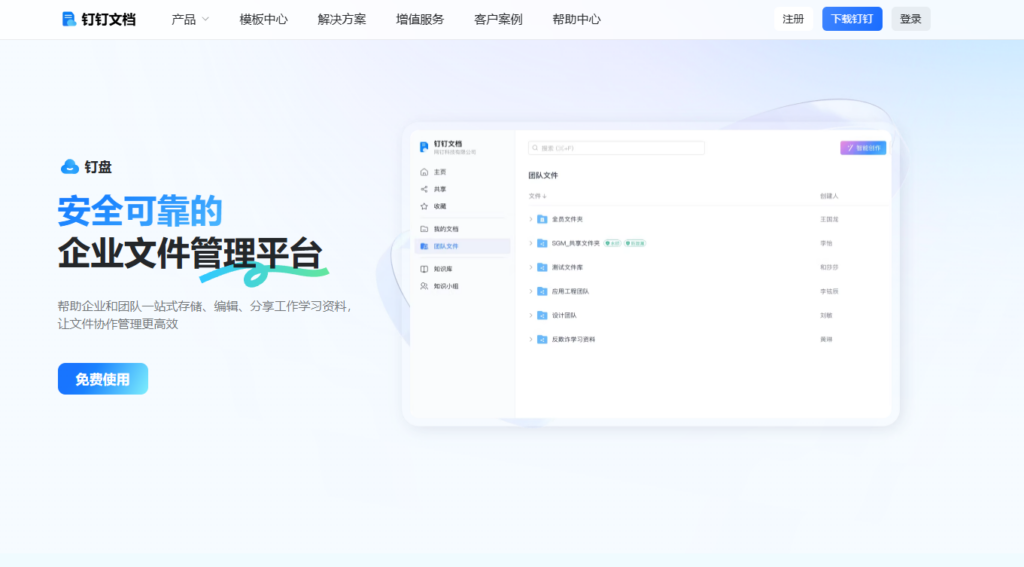1024x567 pixels.
Task: Click the book icon beside 知识库
Action: 424,268
